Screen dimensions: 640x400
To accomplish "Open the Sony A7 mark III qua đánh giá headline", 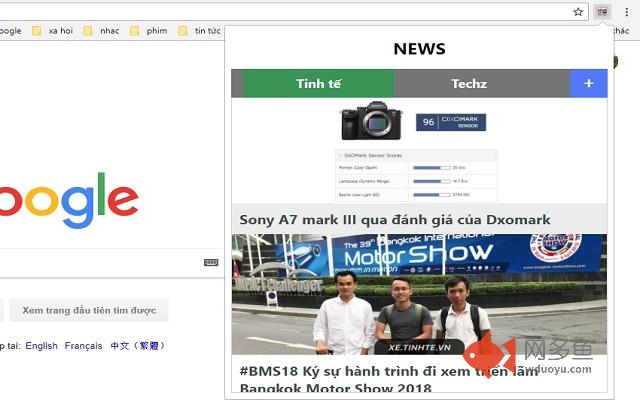I will 395,220.
